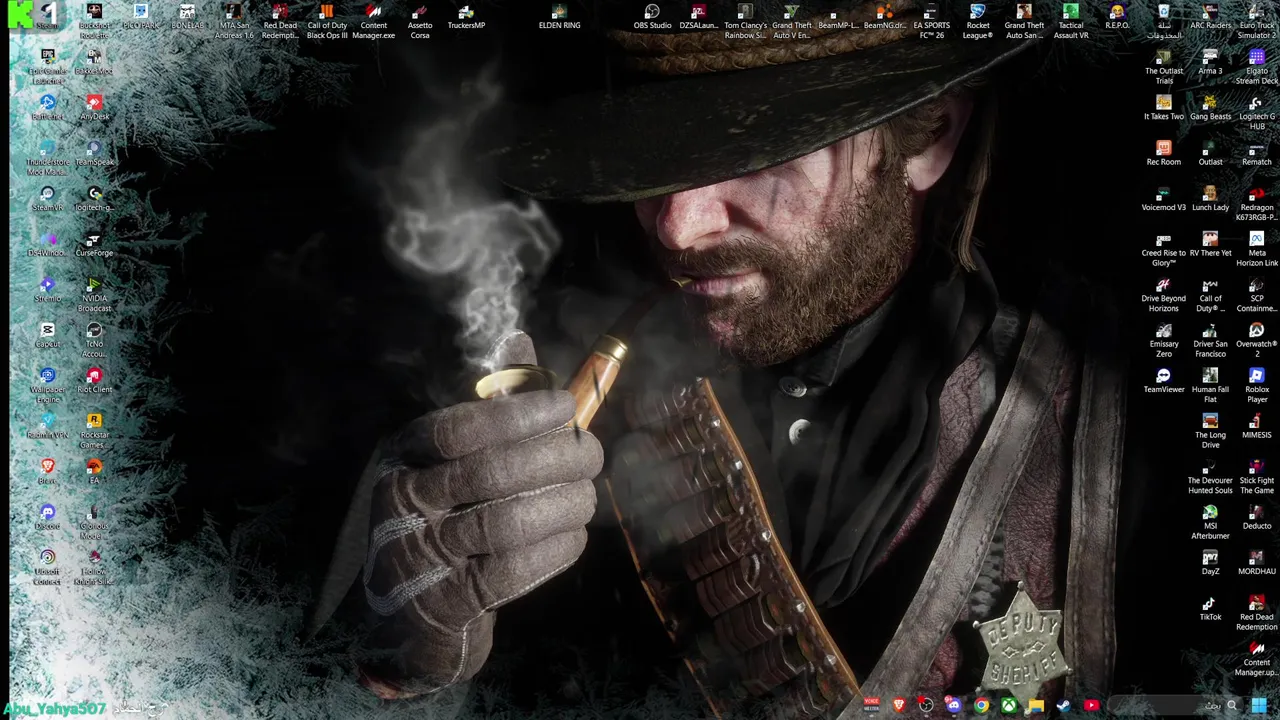Open NVIDIA Broadcast shortcut
This screenshot has width=1280, height=720.
[x=94, y=295]
